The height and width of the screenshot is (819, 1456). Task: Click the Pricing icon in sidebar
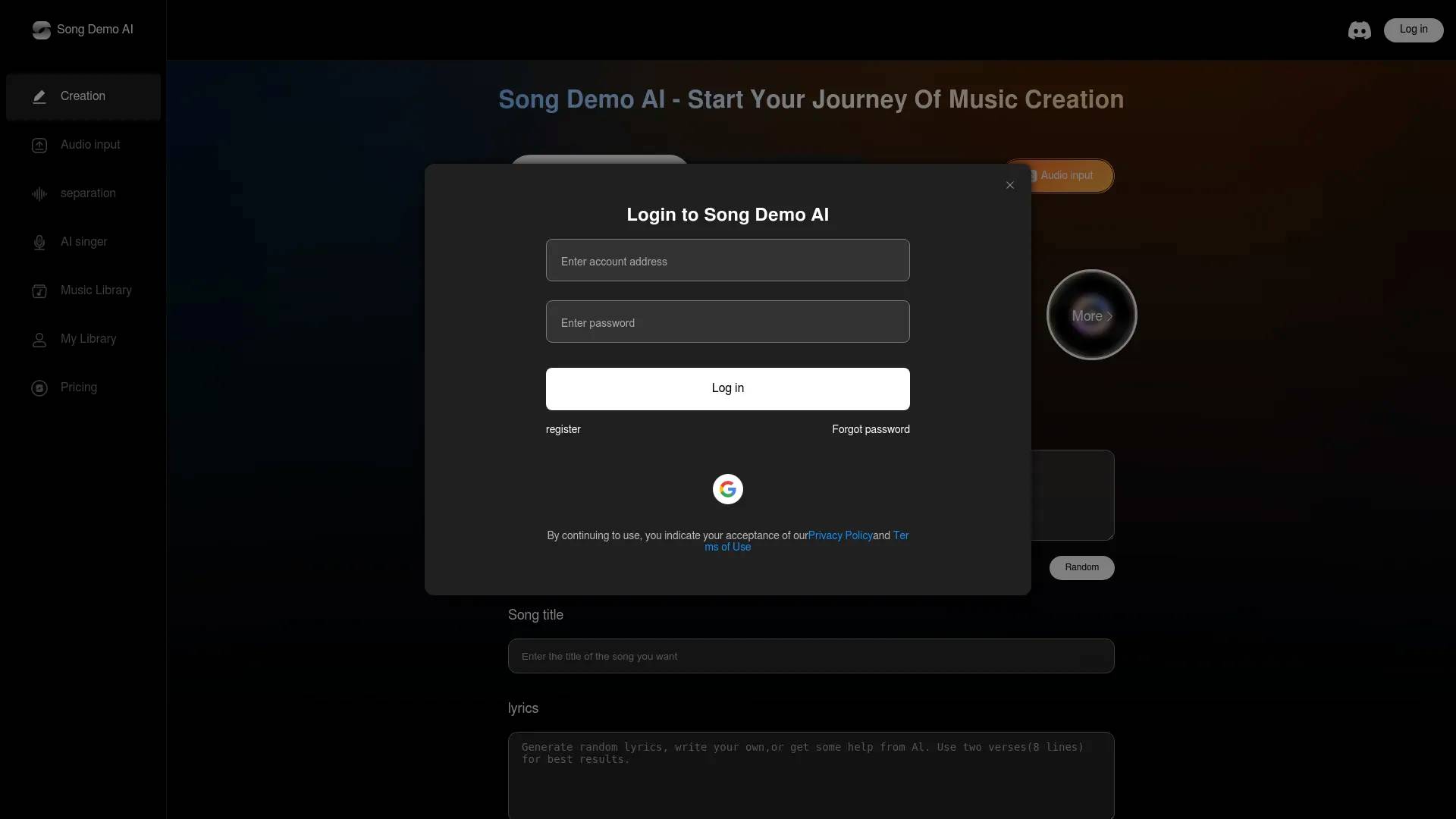[x=40, y=387]
